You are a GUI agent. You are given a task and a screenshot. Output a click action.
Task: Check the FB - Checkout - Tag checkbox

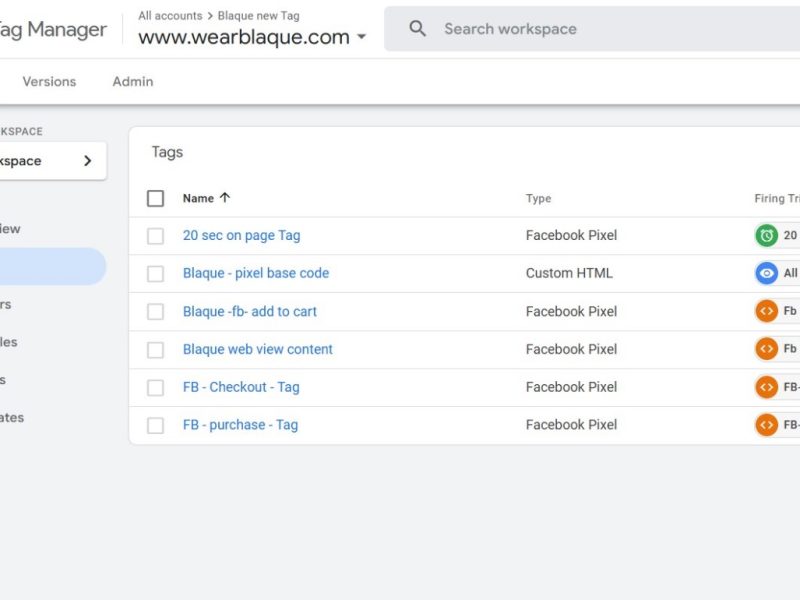pyautogui.click(x=156, y=387)
